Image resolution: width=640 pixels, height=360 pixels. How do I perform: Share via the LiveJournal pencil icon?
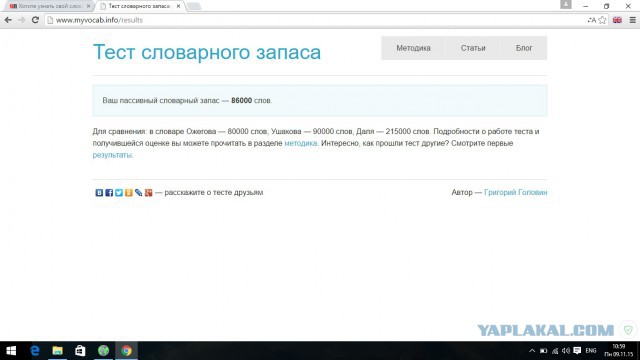(138, 193)
